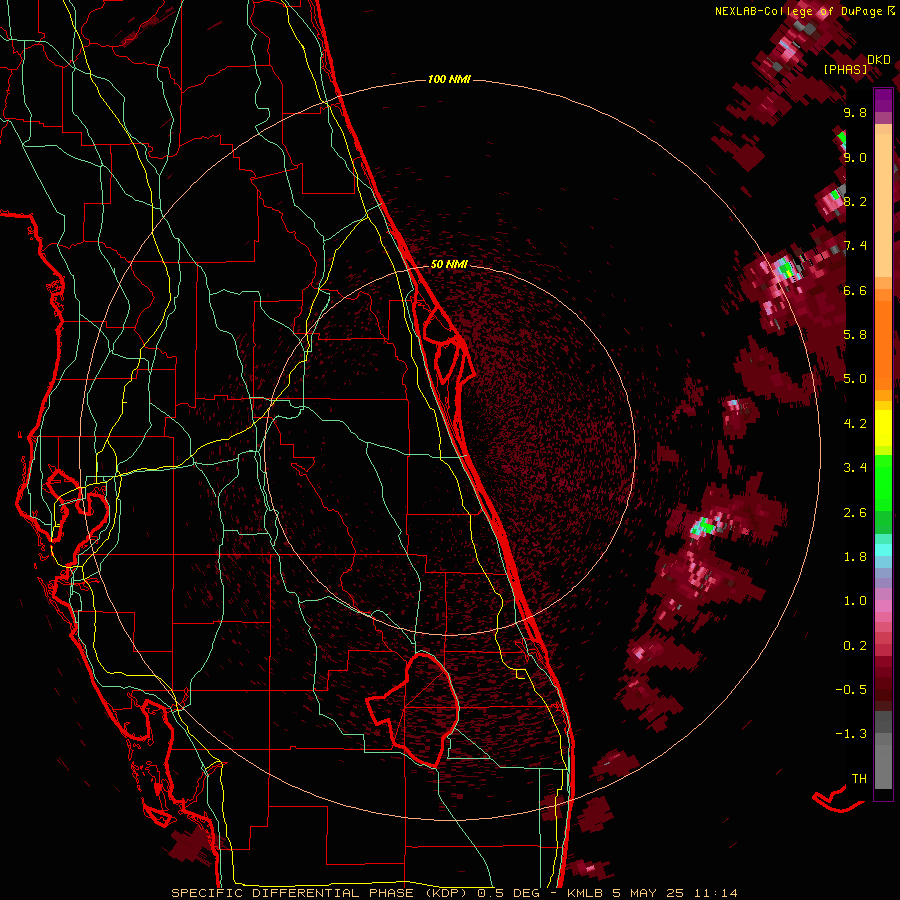Click the 9.8 scale value
Image resolution: width=900 pixels, height=900 pixels.
[x=855, y=112]
